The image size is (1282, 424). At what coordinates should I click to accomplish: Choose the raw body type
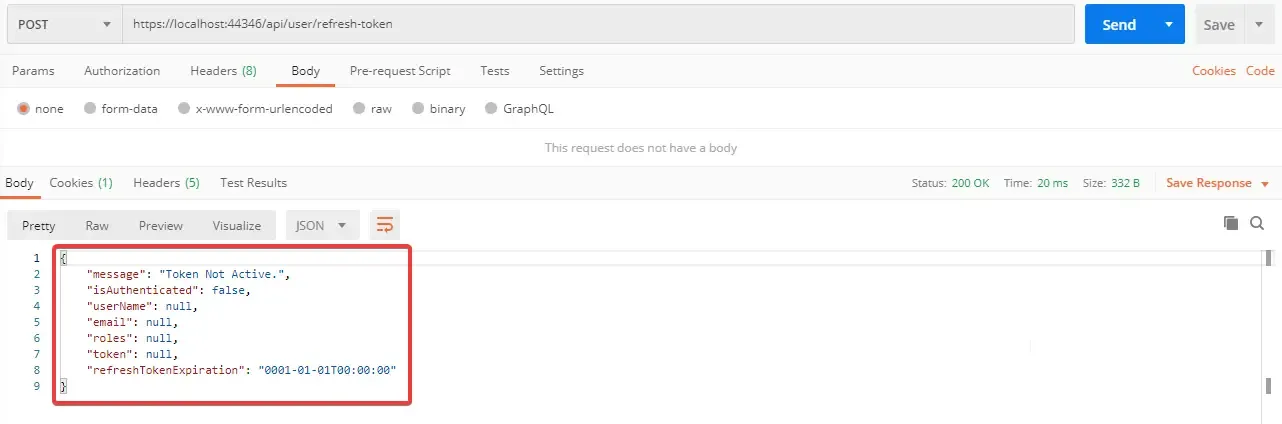[x=359, y=109]
